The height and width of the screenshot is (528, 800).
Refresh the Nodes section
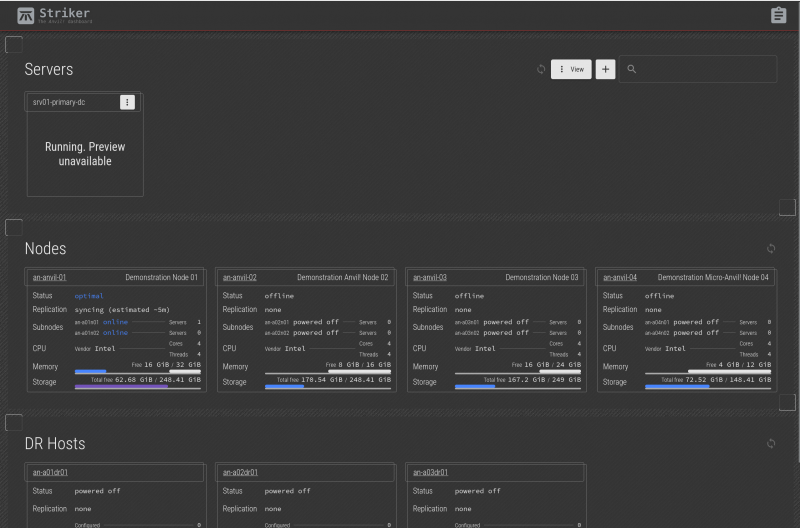click(770, 248)
